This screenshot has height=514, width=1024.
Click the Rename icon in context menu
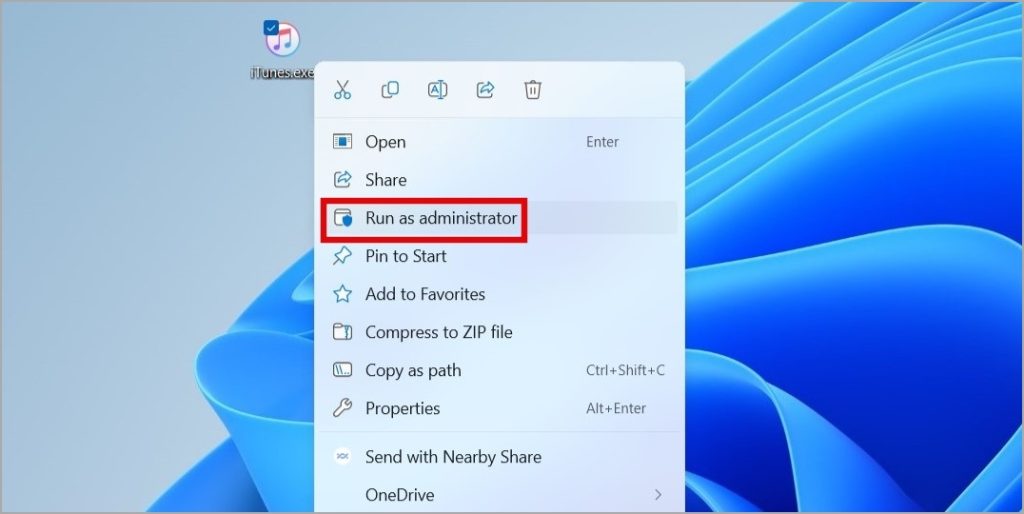click(438, 89)
